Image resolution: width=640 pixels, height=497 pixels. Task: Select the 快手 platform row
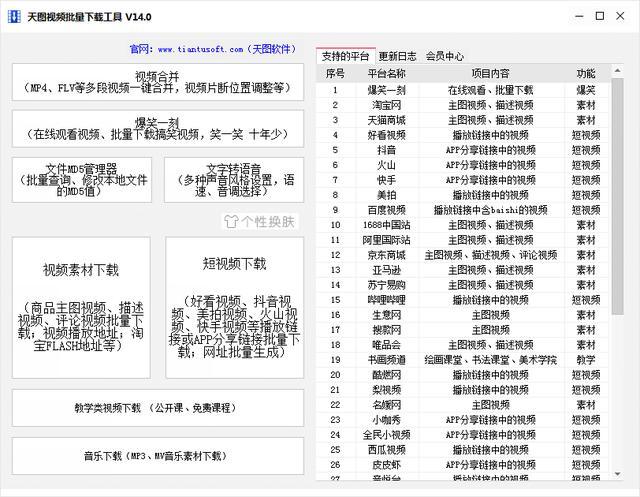462,180
